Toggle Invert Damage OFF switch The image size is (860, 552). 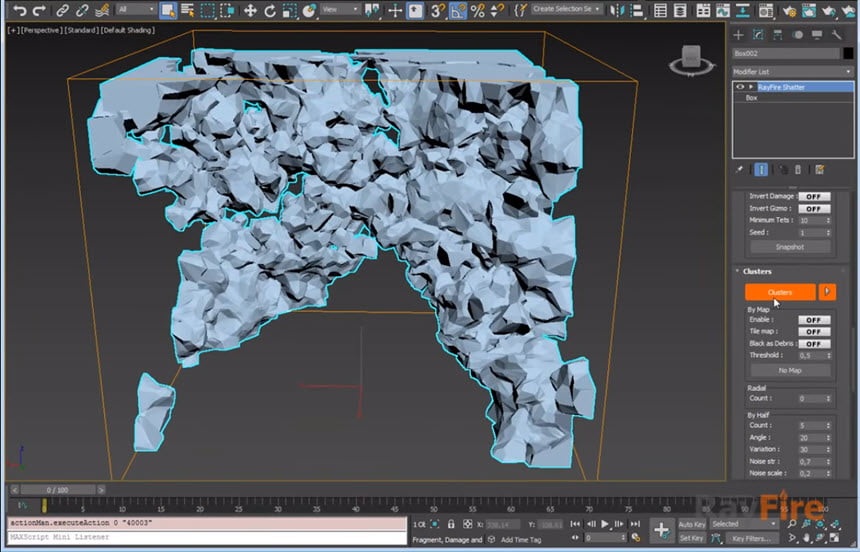tap(814, 196)
